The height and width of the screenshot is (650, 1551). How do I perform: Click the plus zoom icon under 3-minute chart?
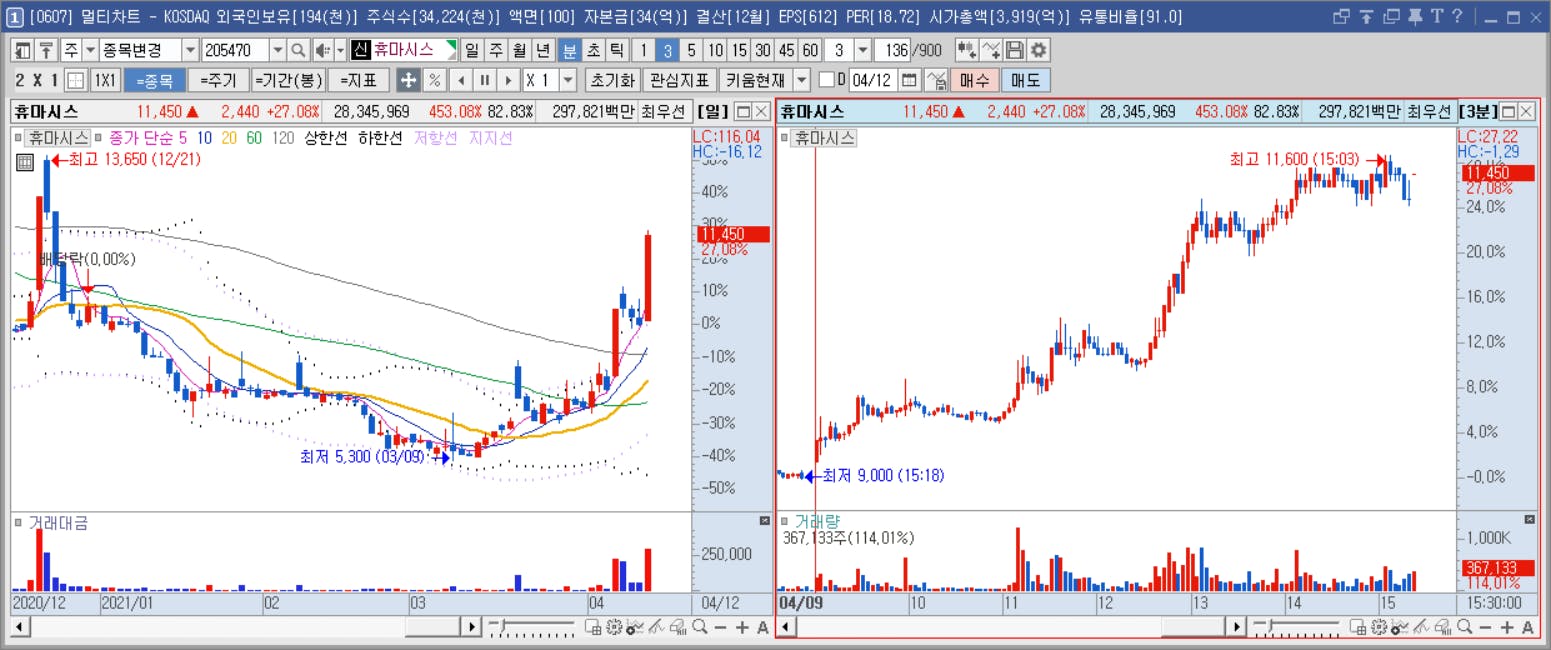coord(1507,627)
